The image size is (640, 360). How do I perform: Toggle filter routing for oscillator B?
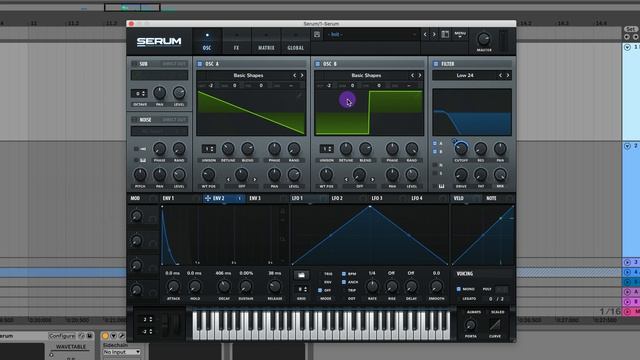(x=435, y=152)
